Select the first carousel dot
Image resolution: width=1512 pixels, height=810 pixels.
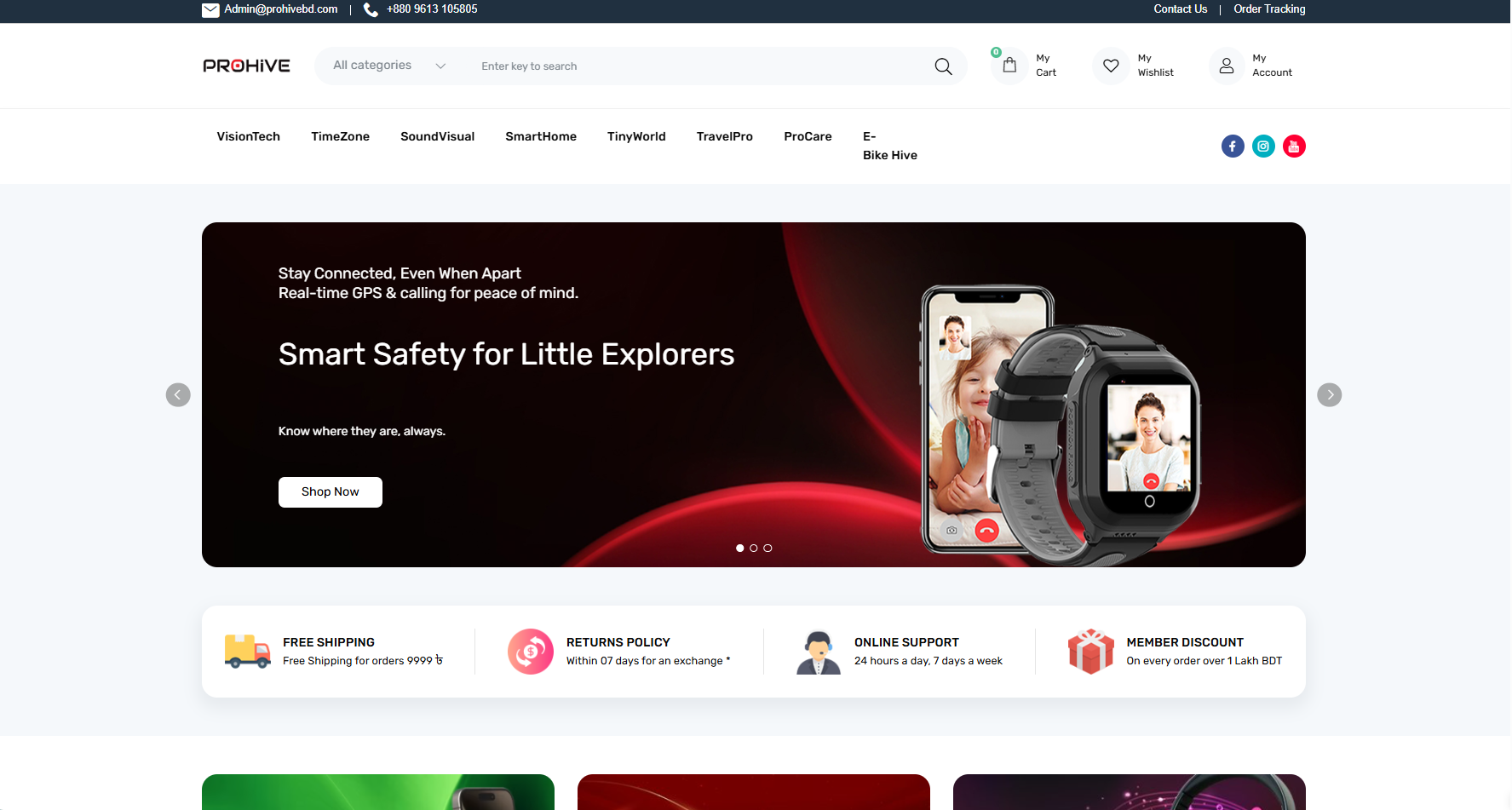[x=740, y=549]
